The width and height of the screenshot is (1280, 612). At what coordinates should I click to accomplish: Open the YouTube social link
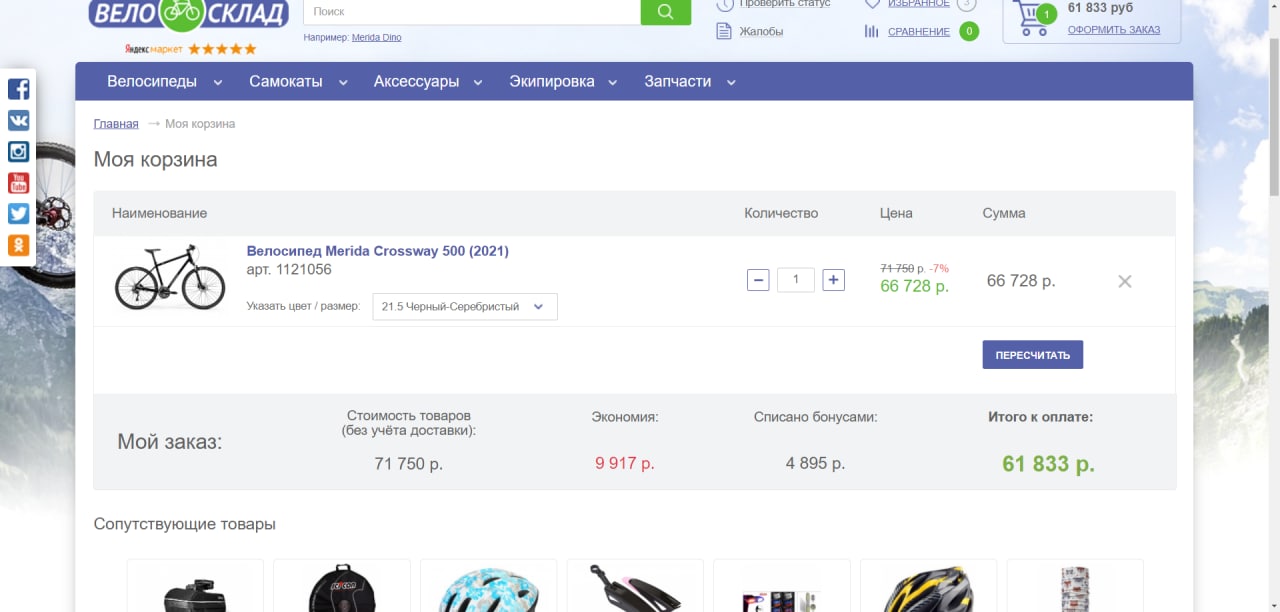(x=18, y=183)
